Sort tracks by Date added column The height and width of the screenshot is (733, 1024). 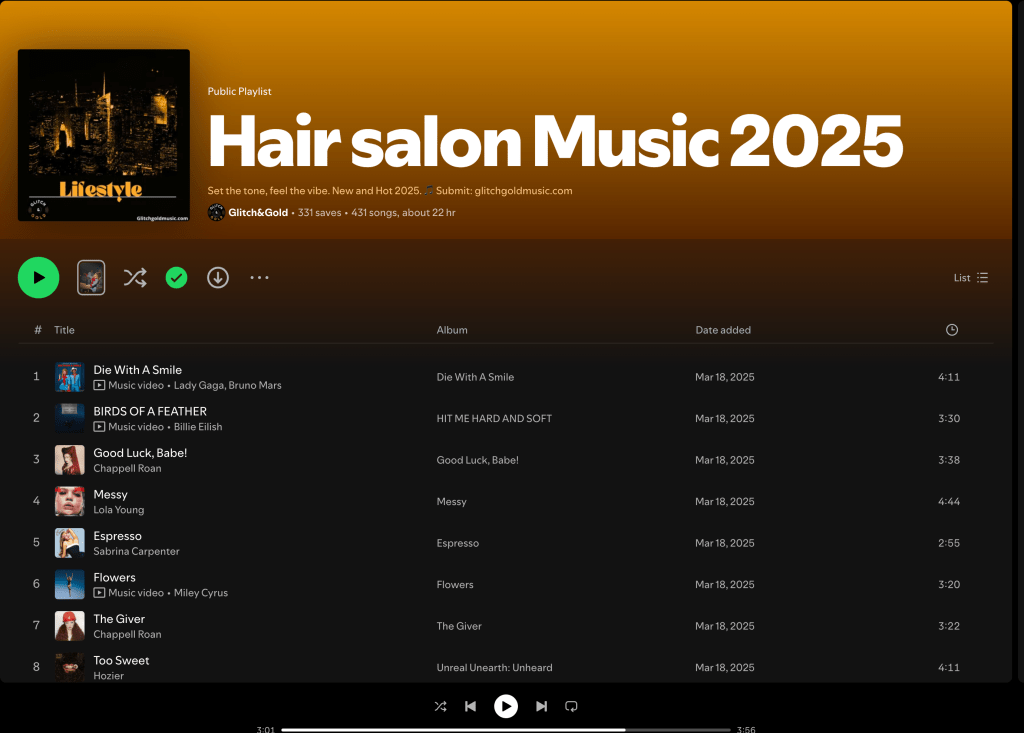point(723,330)
